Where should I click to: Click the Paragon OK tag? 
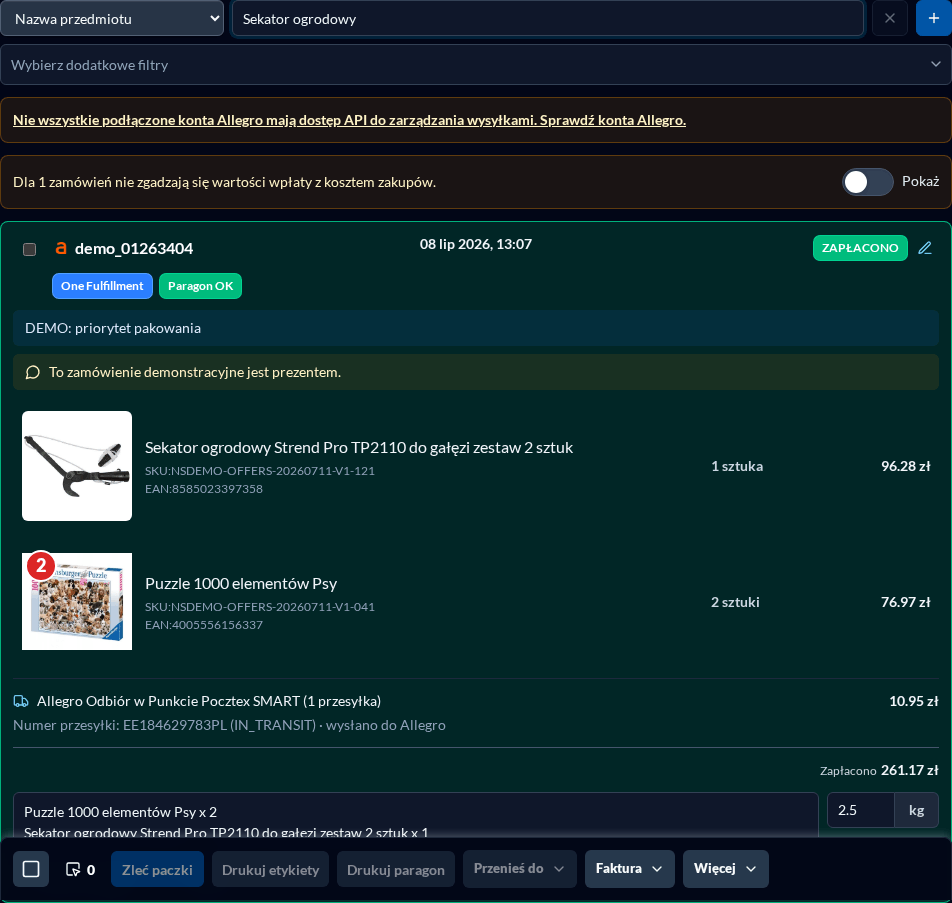[x=200, y=285]
